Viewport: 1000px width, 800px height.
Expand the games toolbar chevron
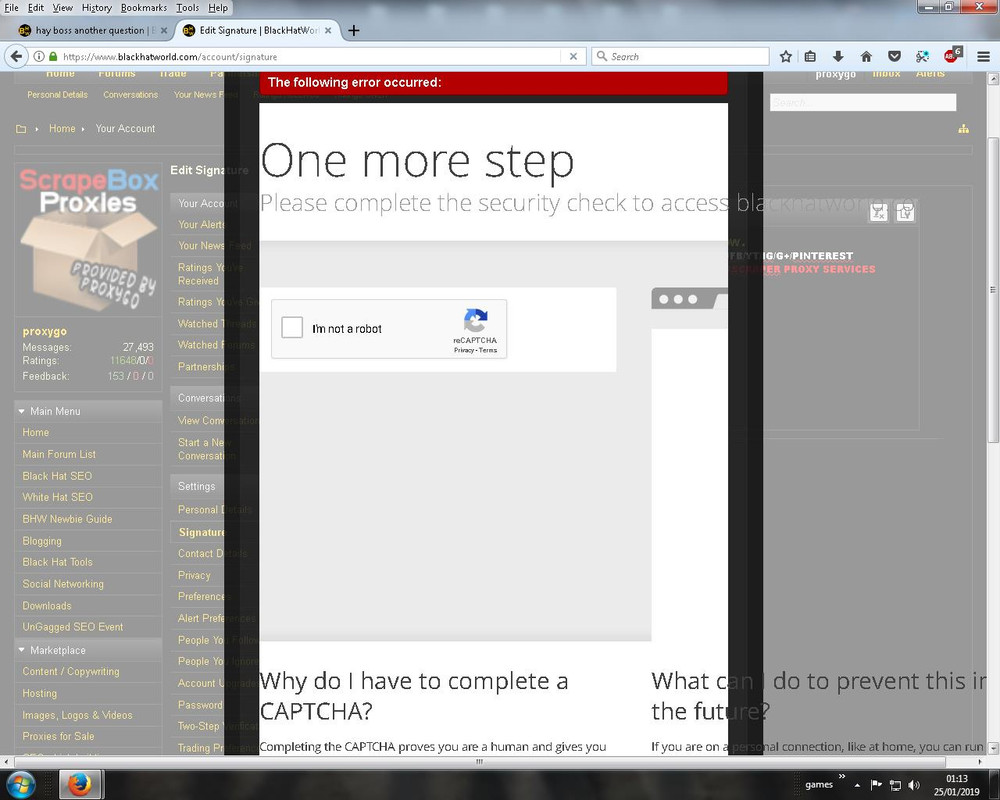point(841,776)
